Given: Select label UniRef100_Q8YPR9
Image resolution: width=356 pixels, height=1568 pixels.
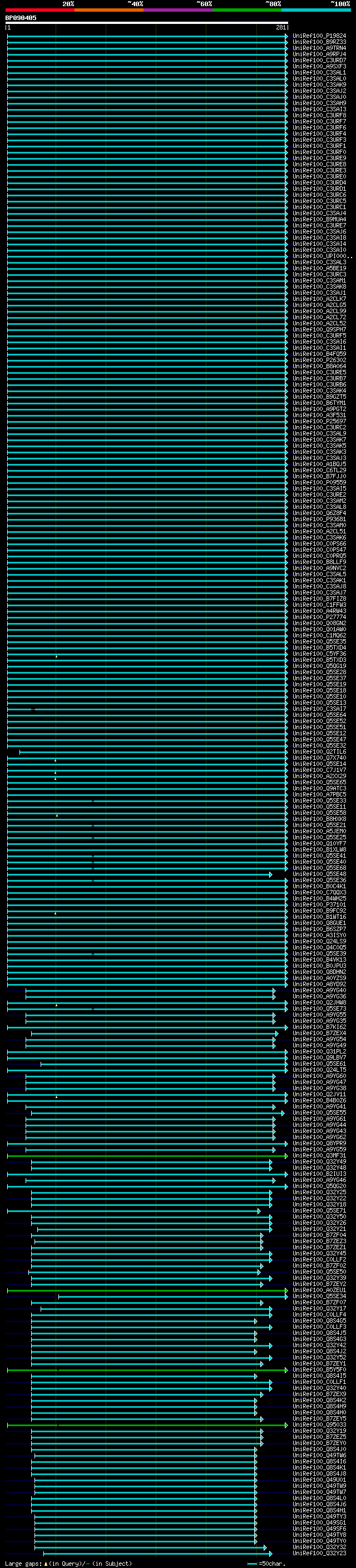Looking at the screenshot, I should coord(319,1143).
